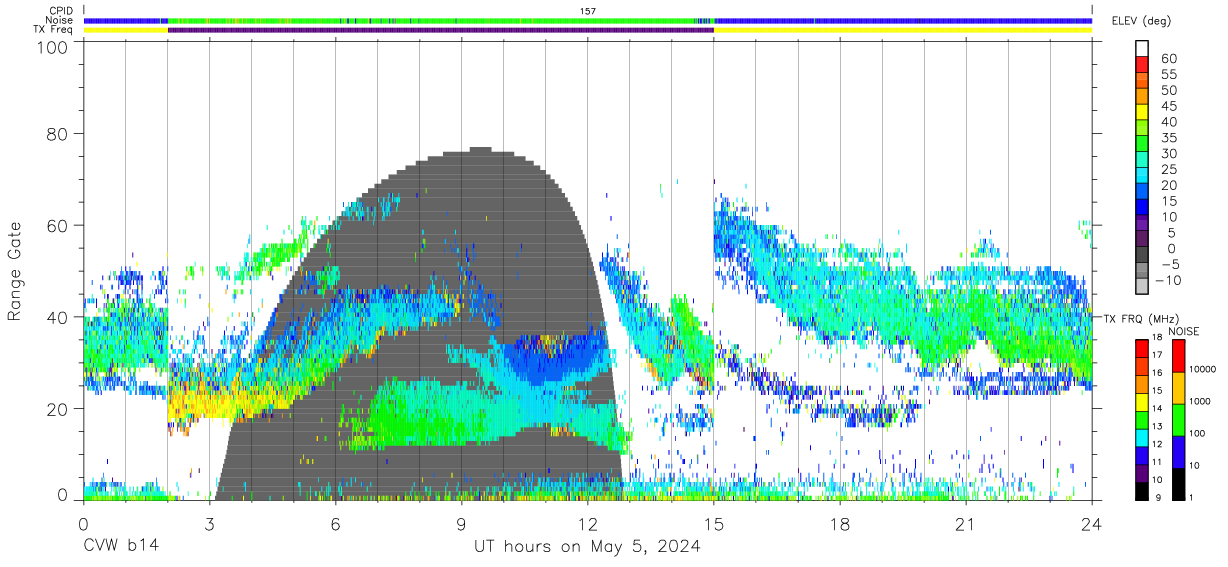Click the x-axis tick label 21
Image resolution: width=1228 pixels, height=567 pixels.
pyautogui.click(x=965, y=524)
